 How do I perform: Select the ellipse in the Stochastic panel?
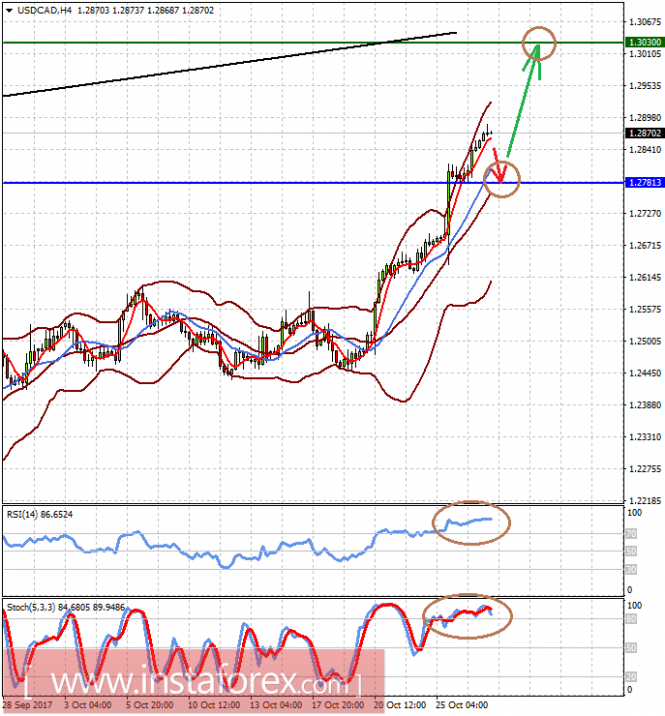click(x=467, y=616)
